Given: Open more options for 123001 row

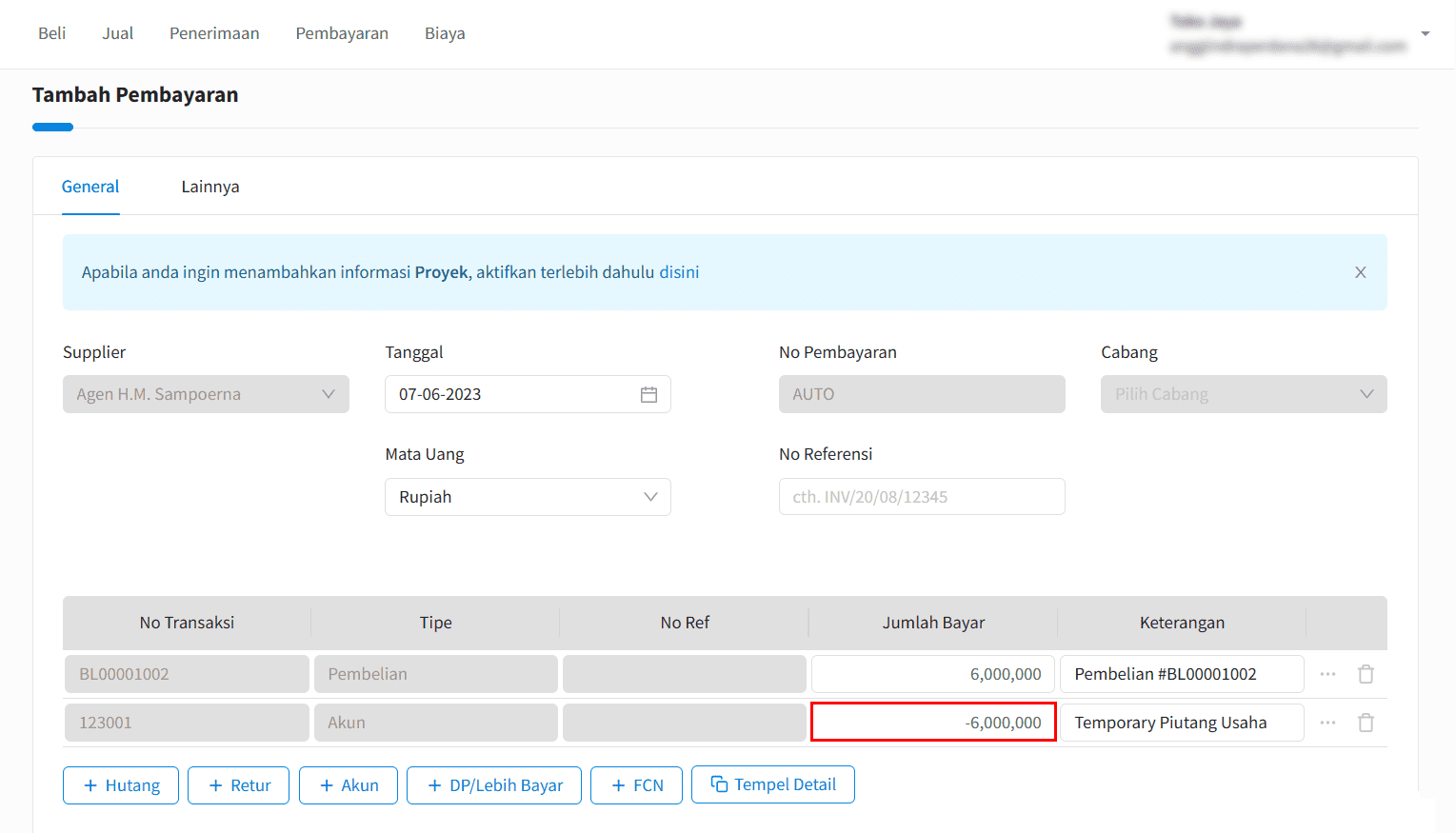Looking at the screenshot, I should click(1327, 723).
